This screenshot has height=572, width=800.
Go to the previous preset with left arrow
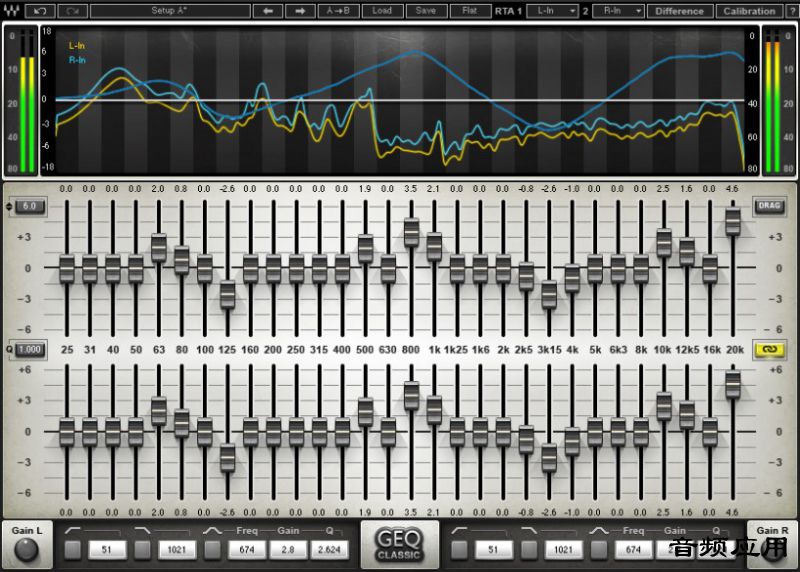point(268,11)
